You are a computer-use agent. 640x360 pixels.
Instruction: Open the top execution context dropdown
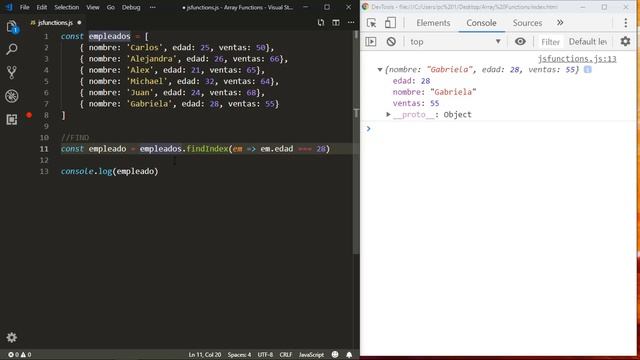[x=455, y=42]
